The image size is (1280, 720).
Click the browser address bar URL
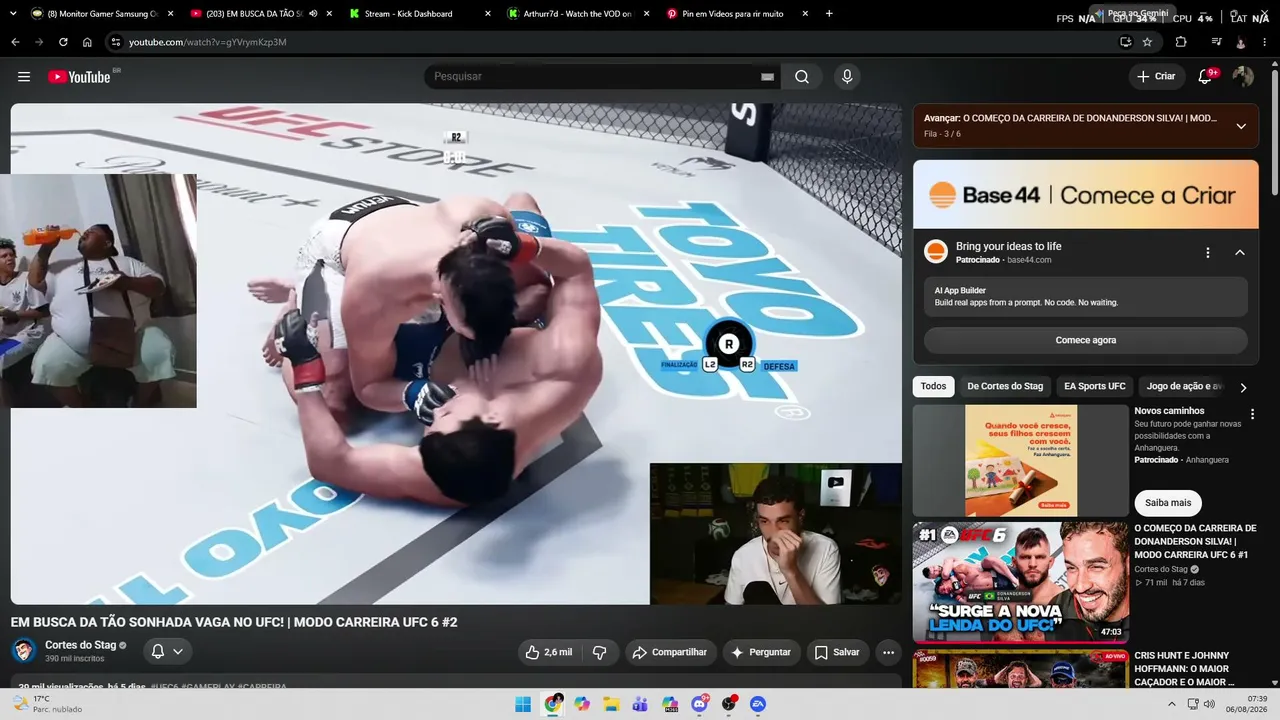point(207,42)
